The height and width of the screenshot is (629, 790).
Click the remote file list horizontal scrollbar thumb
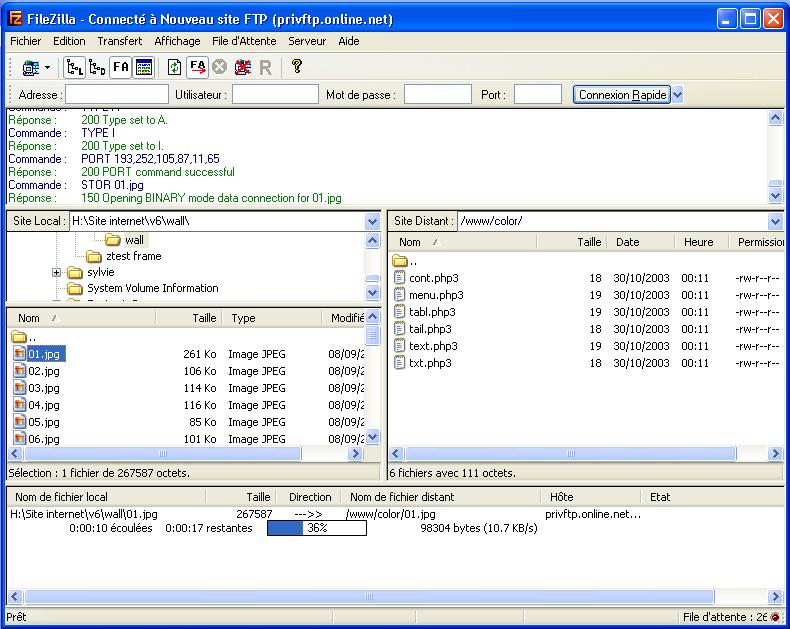tap(571, 454)
